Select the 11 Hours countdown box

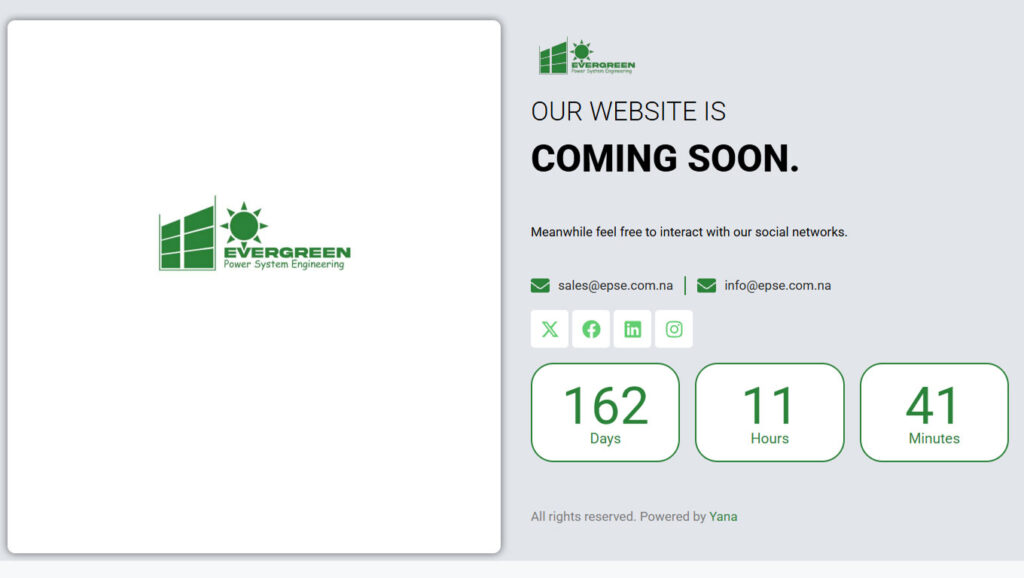(x=769, y=412)
